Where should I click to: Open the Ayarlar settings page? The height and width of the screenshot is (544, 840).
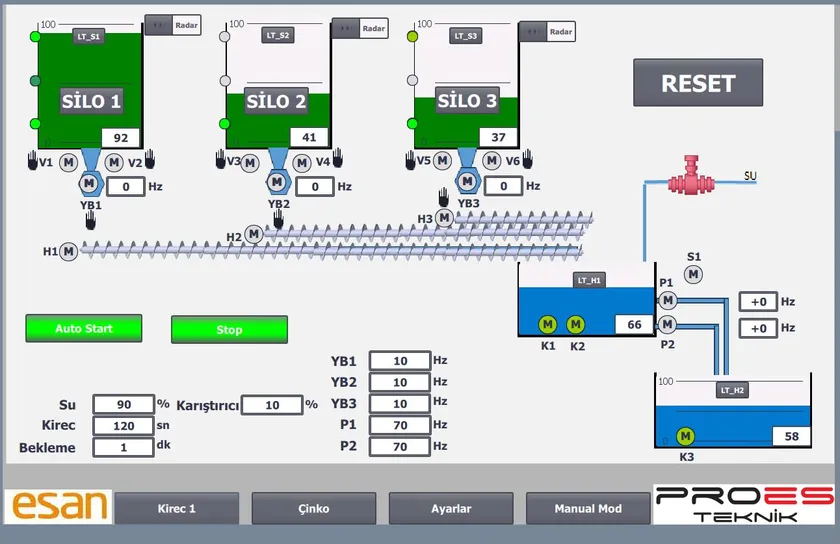(x=451, y=508)
